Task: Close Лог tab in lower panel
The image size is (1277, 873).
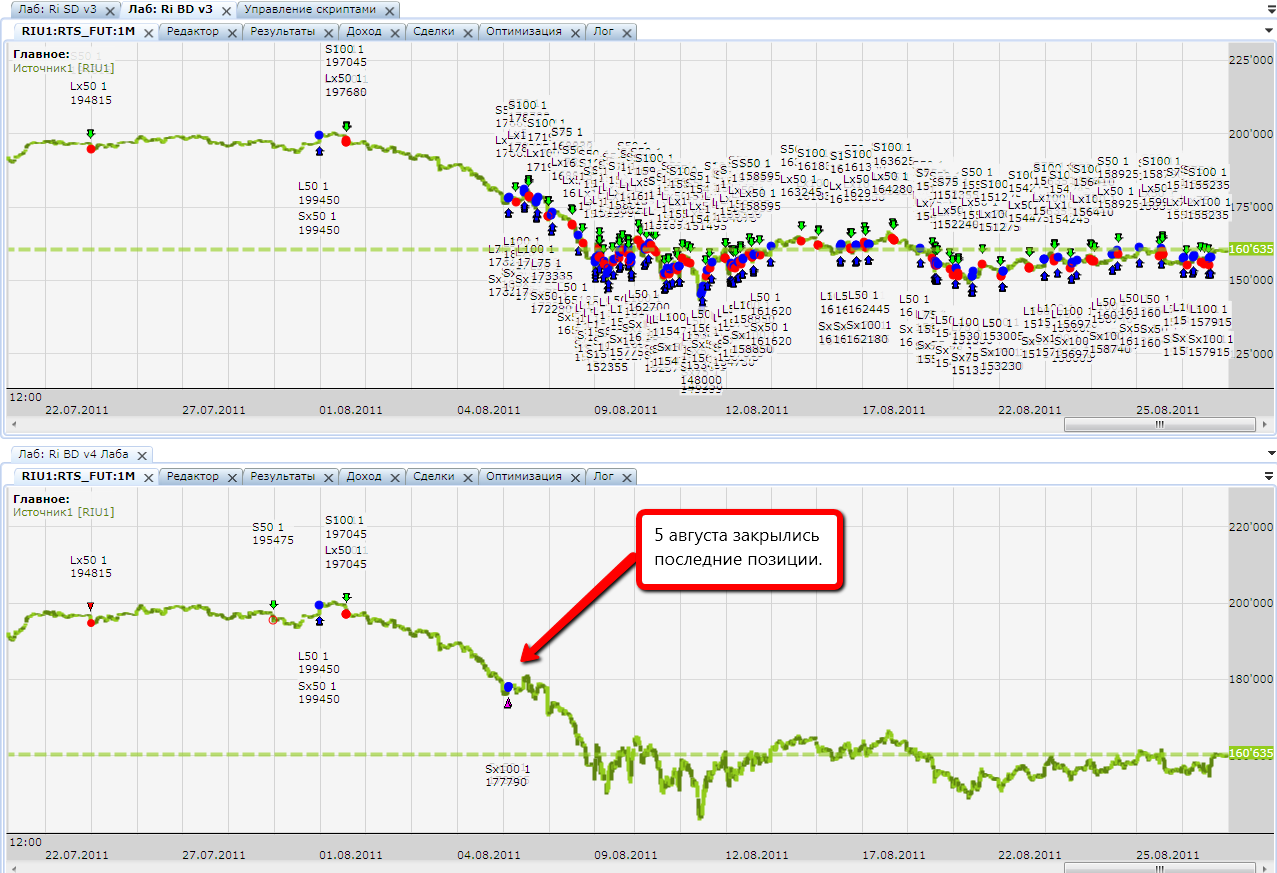Action: pos(626,478)
